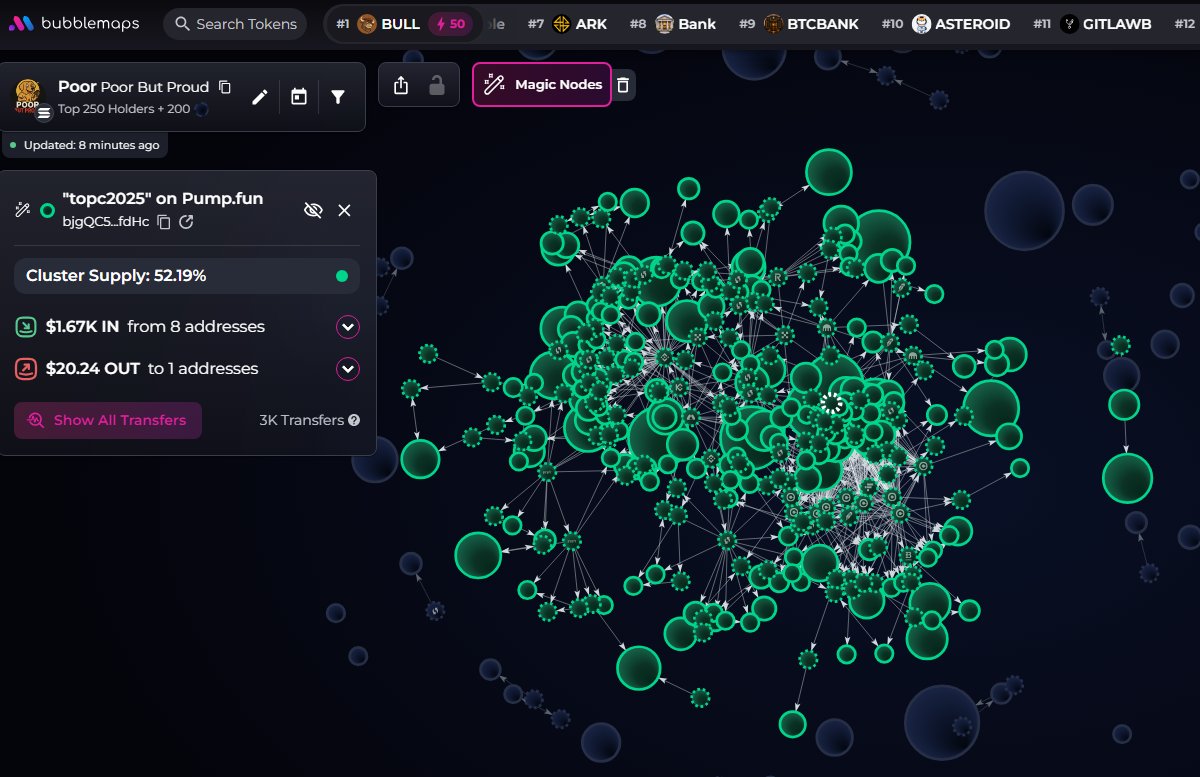Click the share map icon
This screenshot has height=777, width=1200.
401,85
